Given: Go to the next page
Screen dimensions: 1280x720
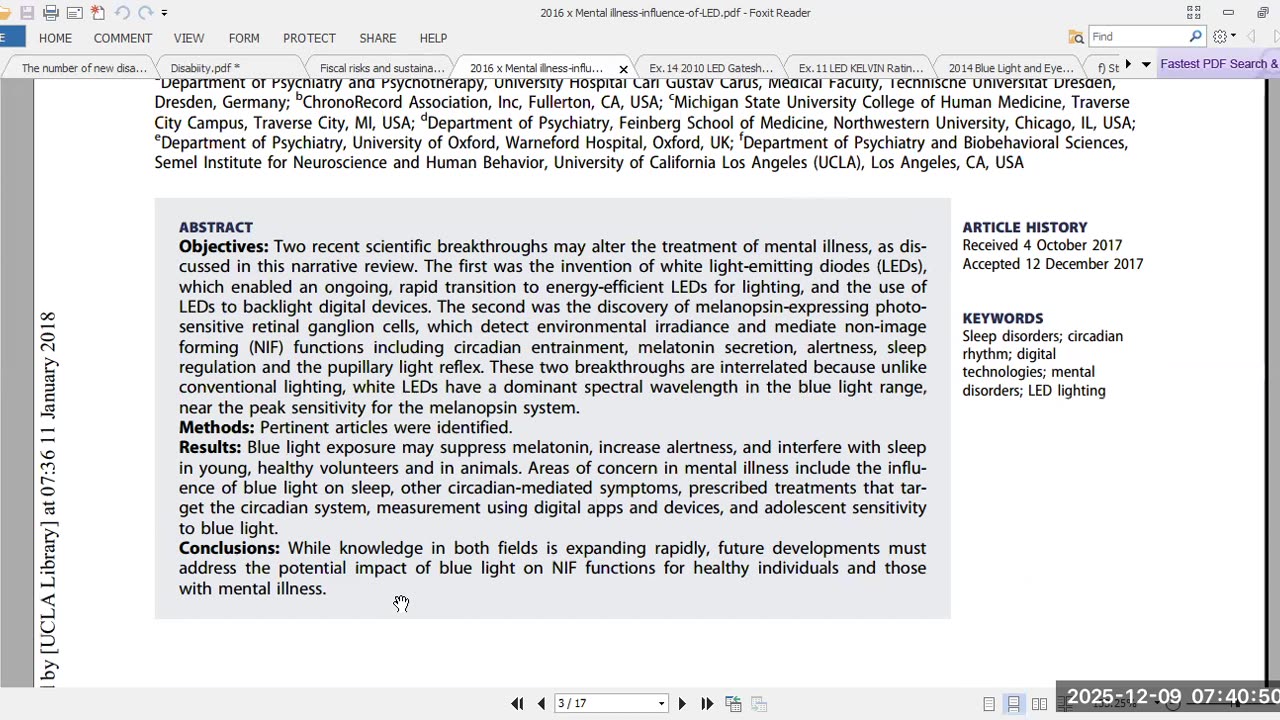Looking at the screenshot, I should coord(682,704).
